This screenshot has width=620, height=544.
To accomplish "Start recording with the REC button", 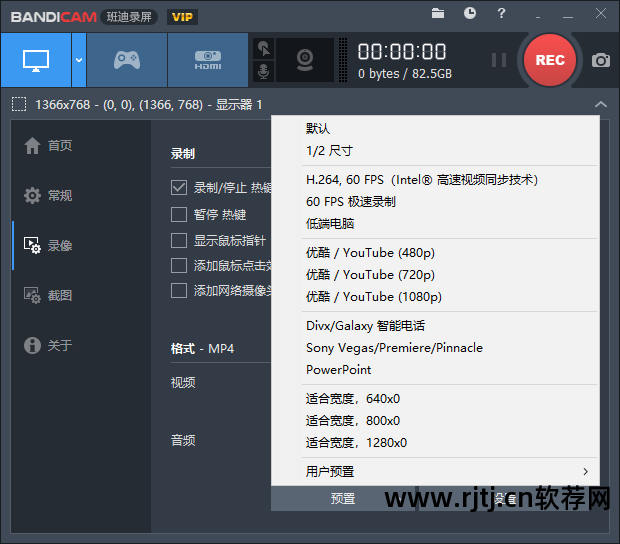I will [550, 60].
